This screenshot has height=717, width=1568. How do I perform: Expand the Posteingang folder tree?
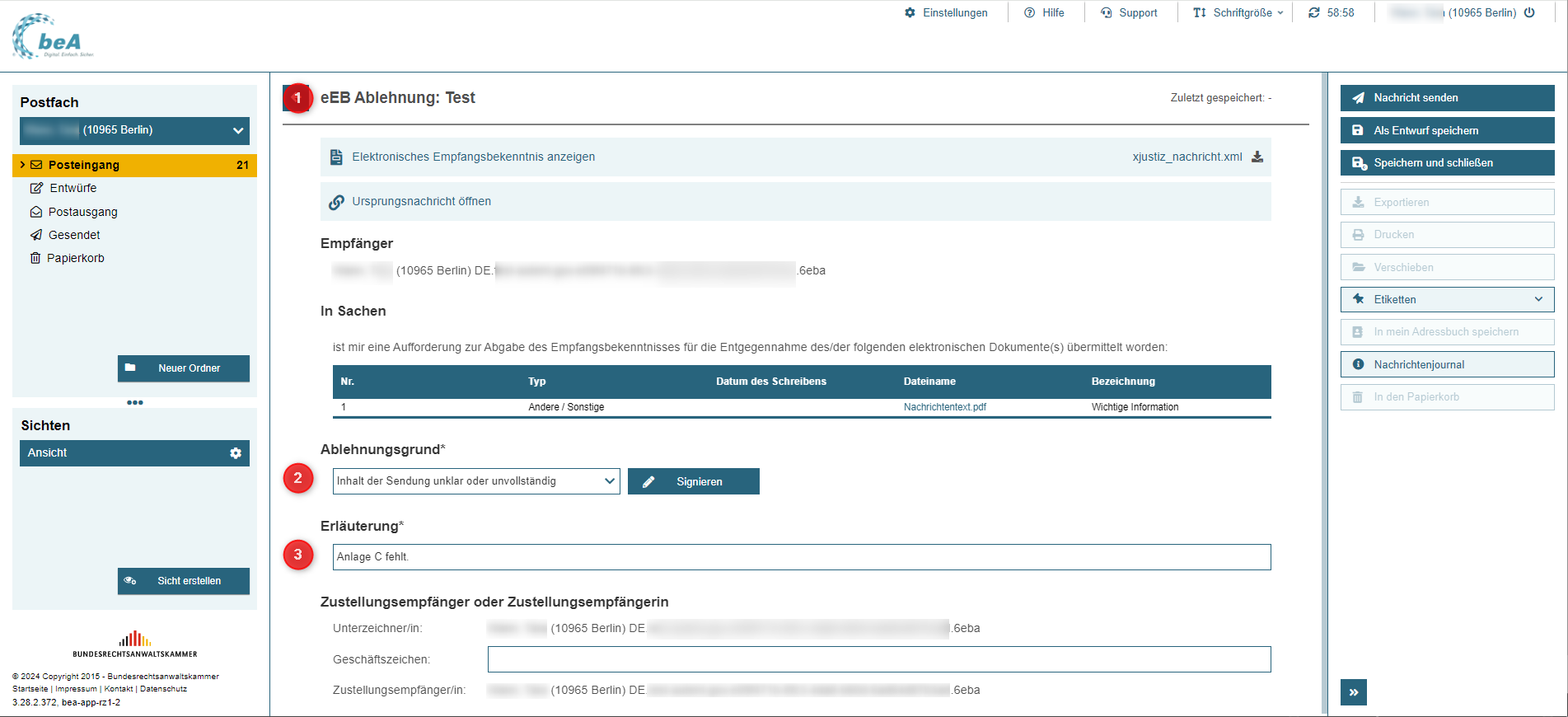pos(22,165)
